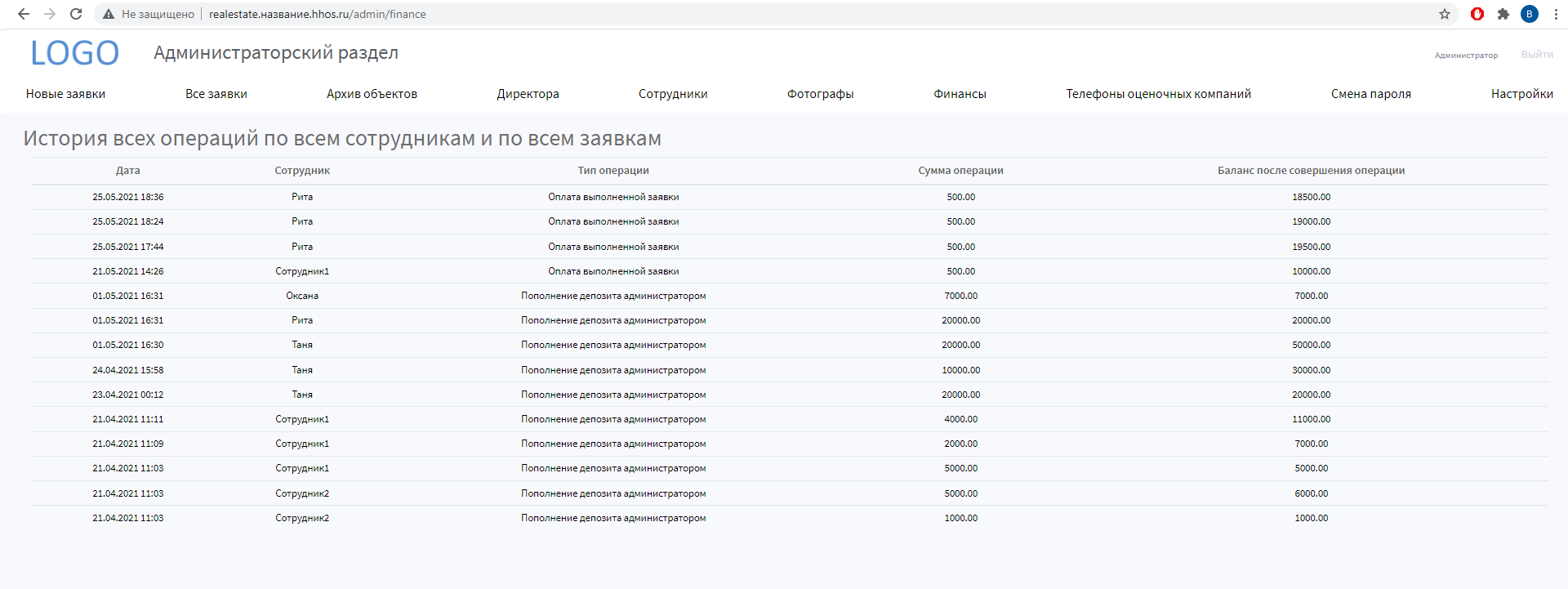This screenshot has height=589, width=1568.
Task: Open the Финансы section
Action: pyautogui.click(x=960, y=94)
